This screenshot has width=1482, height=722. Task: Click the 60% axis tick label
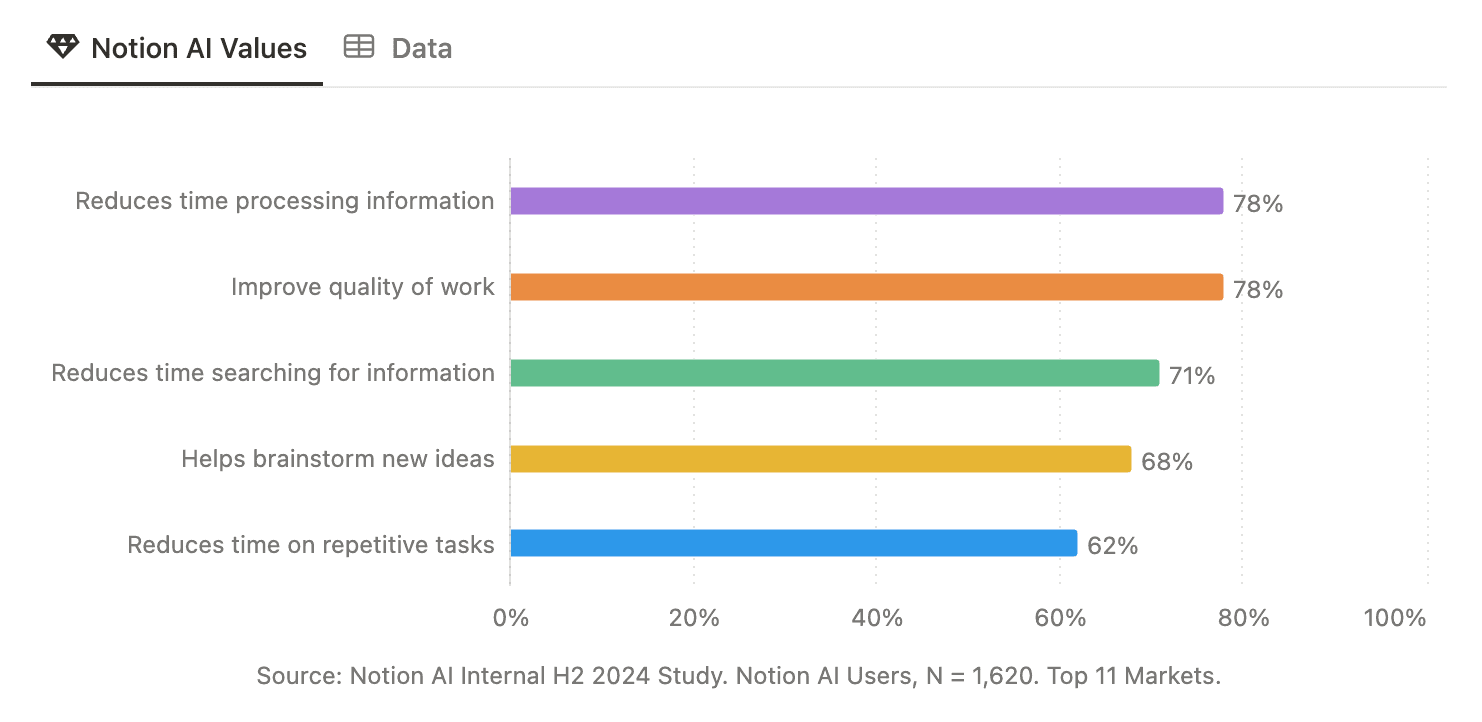pos(1063,618)
